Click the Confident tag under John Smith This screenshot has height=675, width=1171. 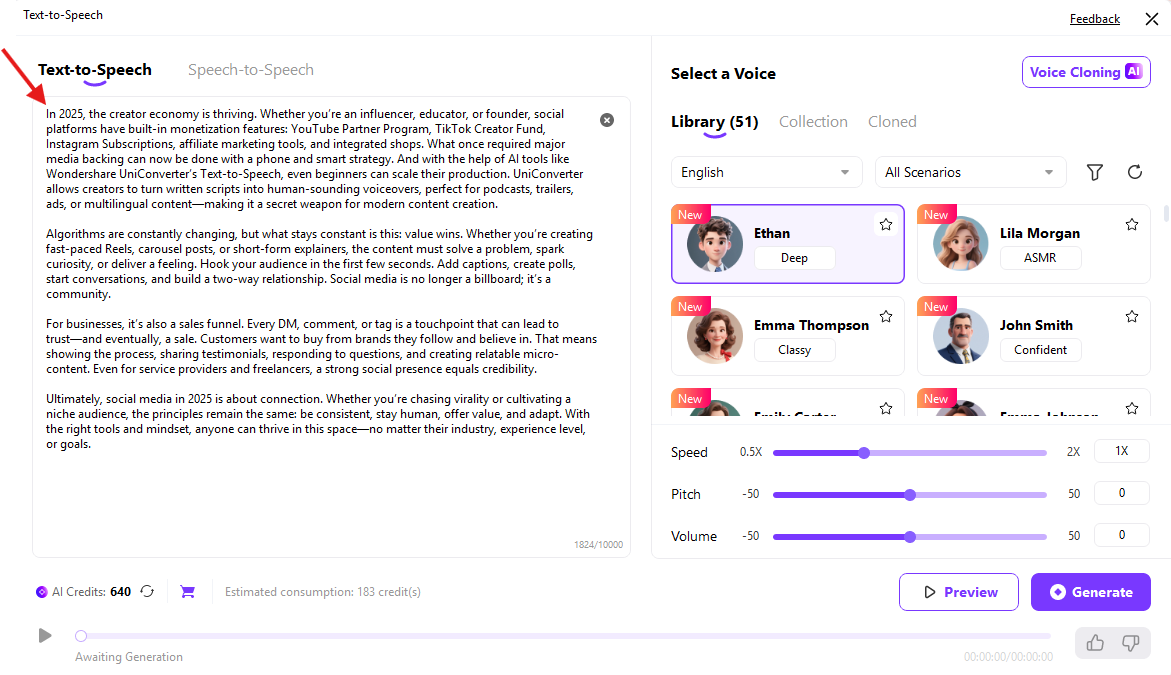[1040, 349]
